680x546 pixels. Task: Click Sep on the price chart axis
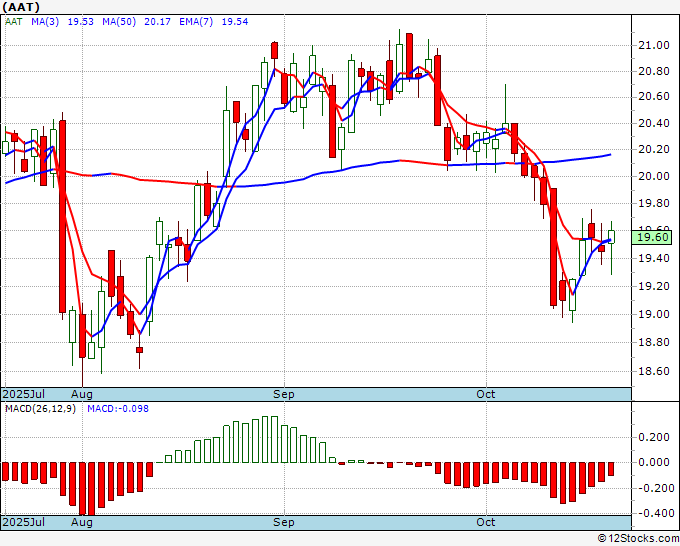(284, 394)
